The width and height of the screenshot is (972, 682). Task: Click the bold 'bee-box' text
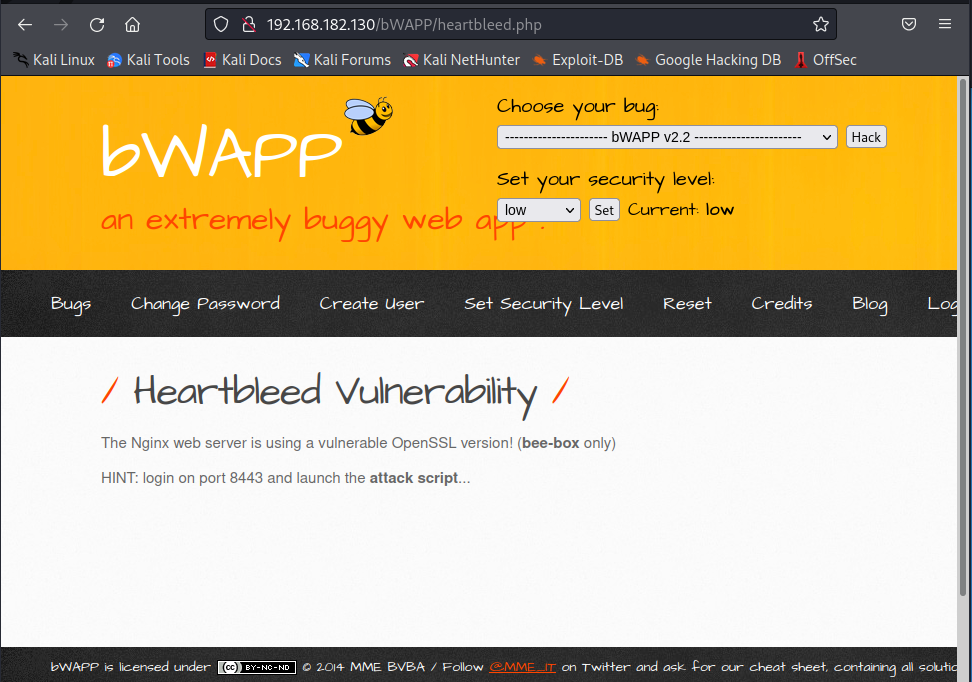point(550,443)
